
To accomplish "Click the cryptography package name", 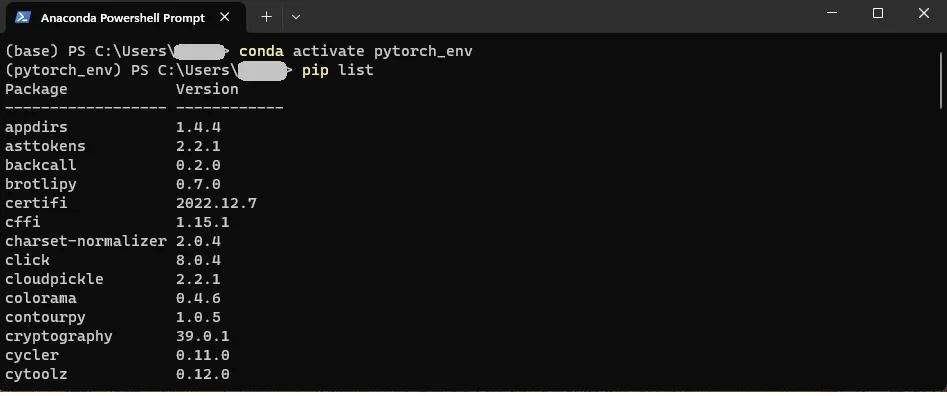I will tap(59, 337).
